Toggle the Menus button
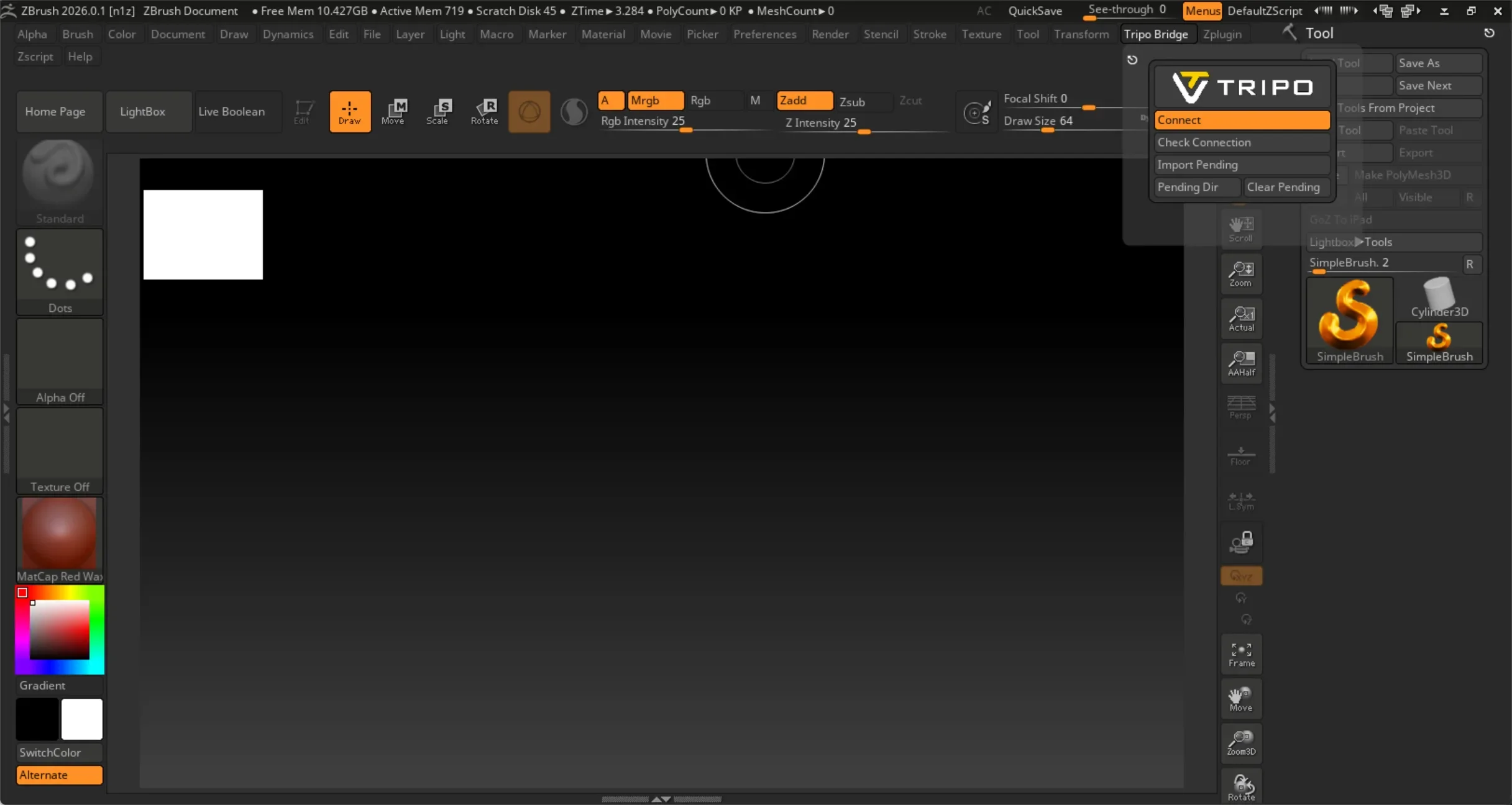 1203,11
